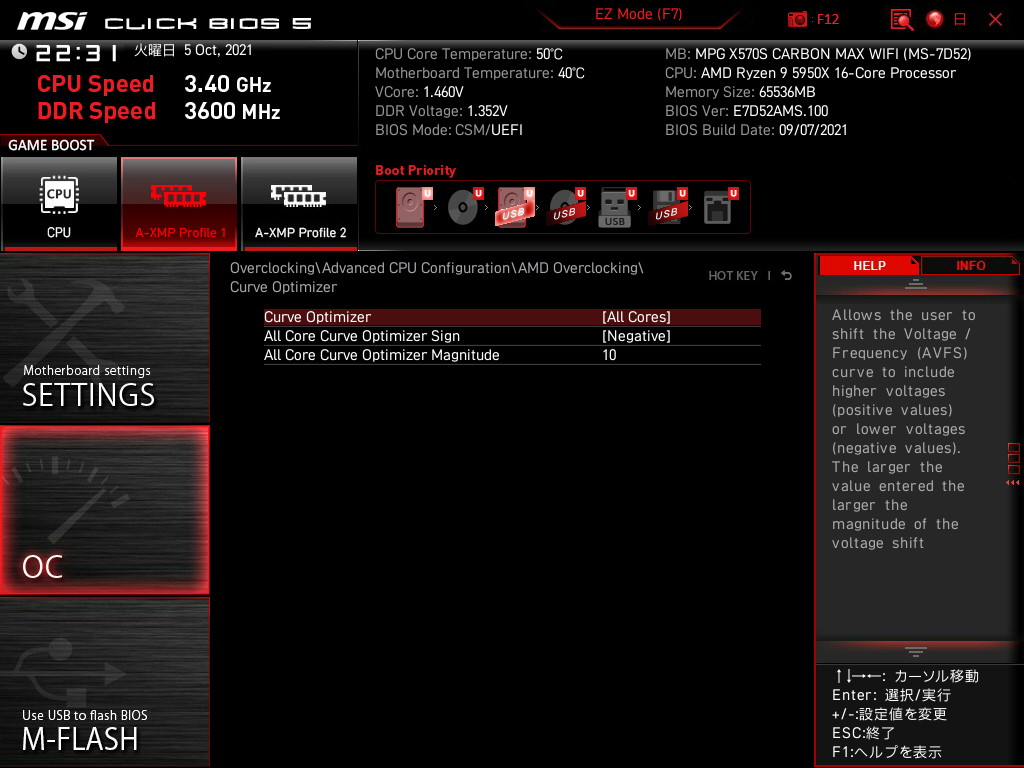Open the language globe icon
This screenshot has height=768, width=1024.
pyautogui.click(x=935, y=19)
